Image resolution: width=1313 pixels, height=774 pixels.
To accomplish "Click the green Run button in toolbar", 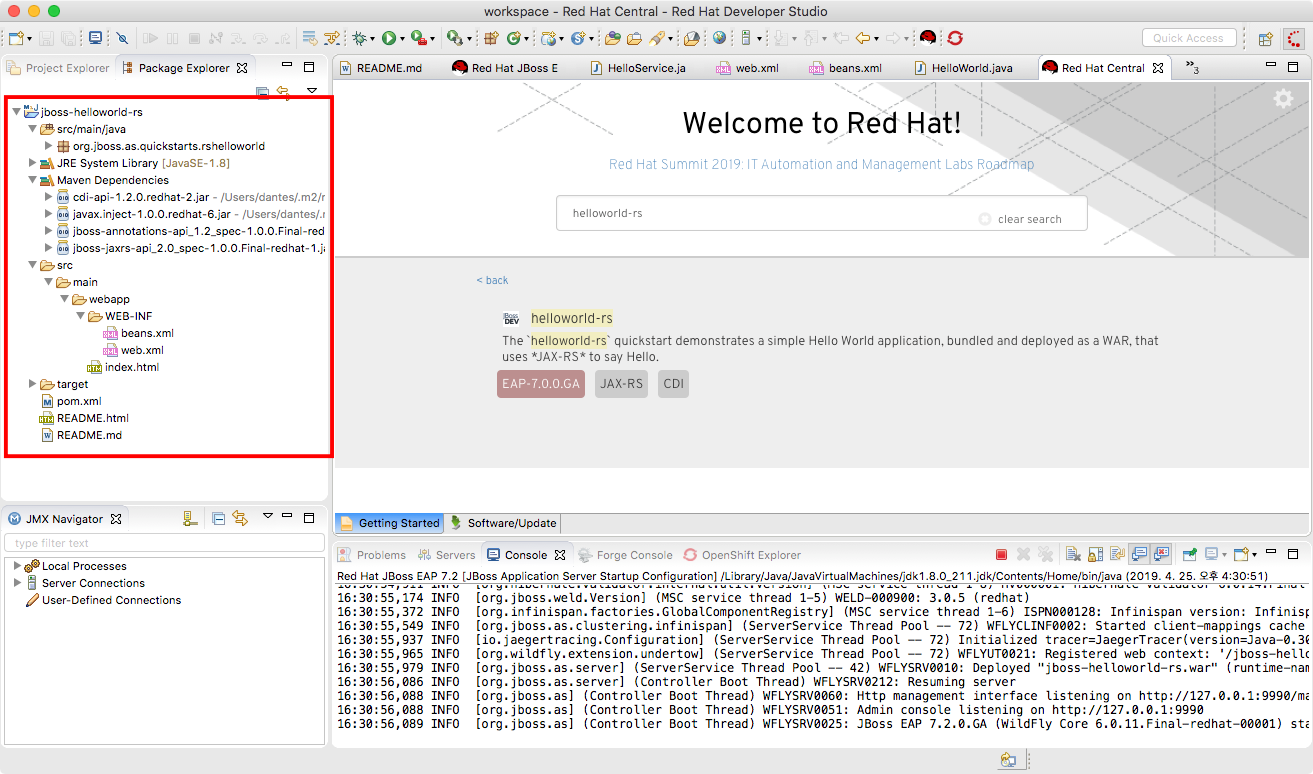I will [x=388, y=38].
